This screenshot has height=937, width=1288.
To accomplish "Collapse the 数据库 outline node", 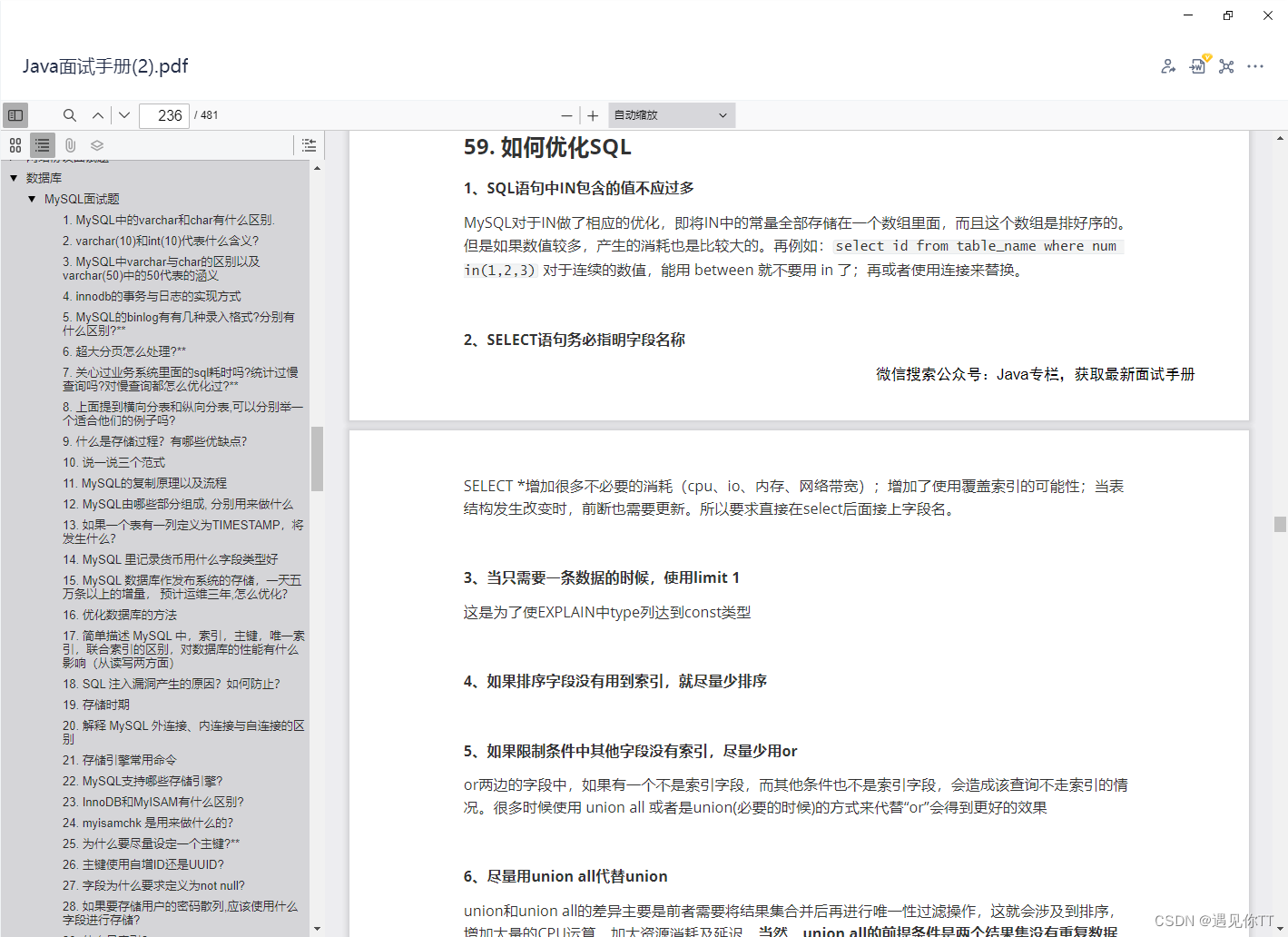I will (x=14, y=178).
